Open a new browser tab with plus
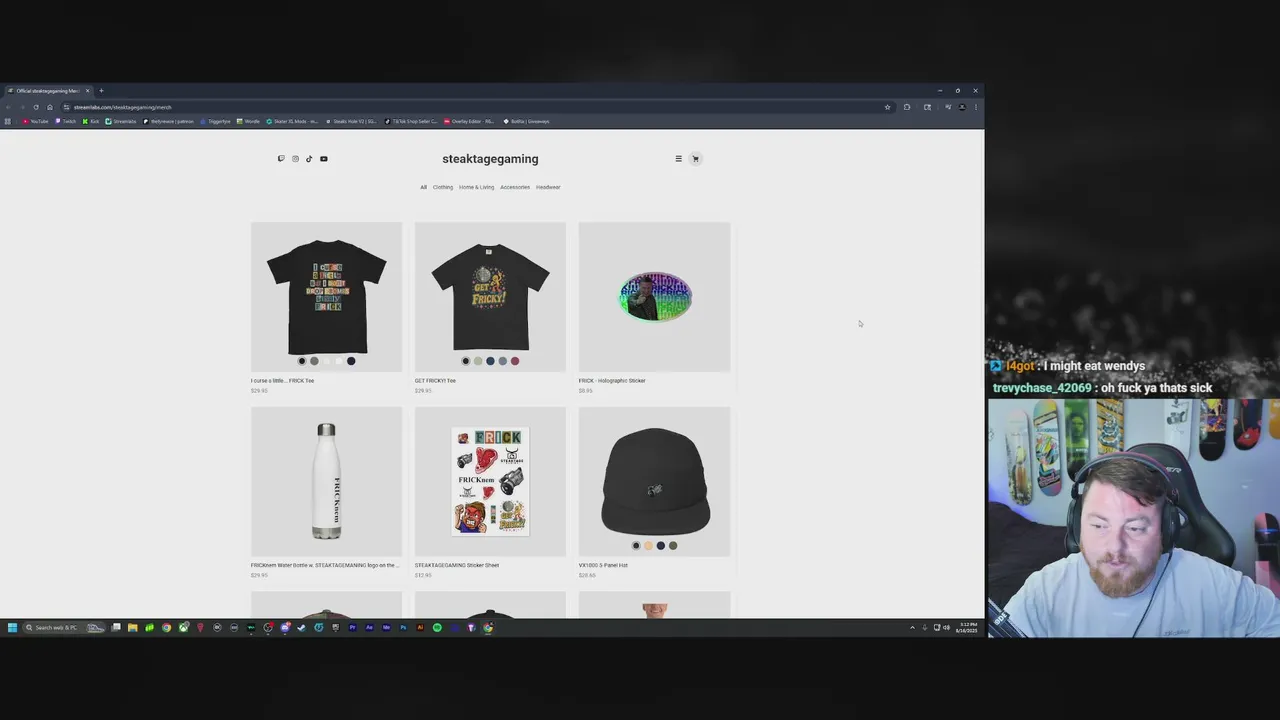 [101, 91]
